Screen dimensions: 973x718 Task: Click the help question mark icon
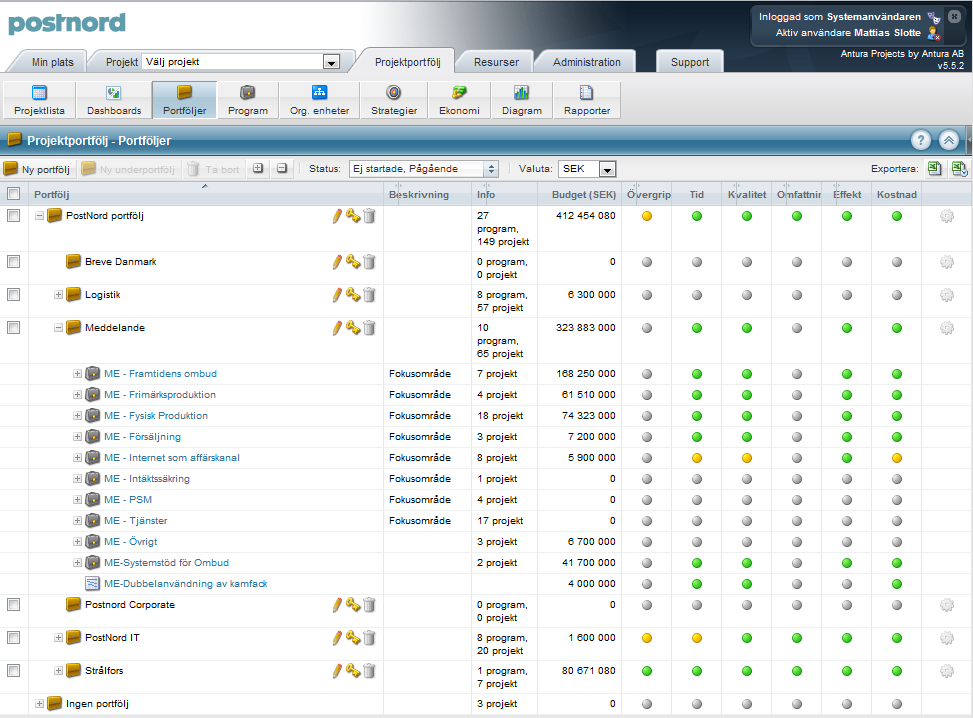pos(921,140)
